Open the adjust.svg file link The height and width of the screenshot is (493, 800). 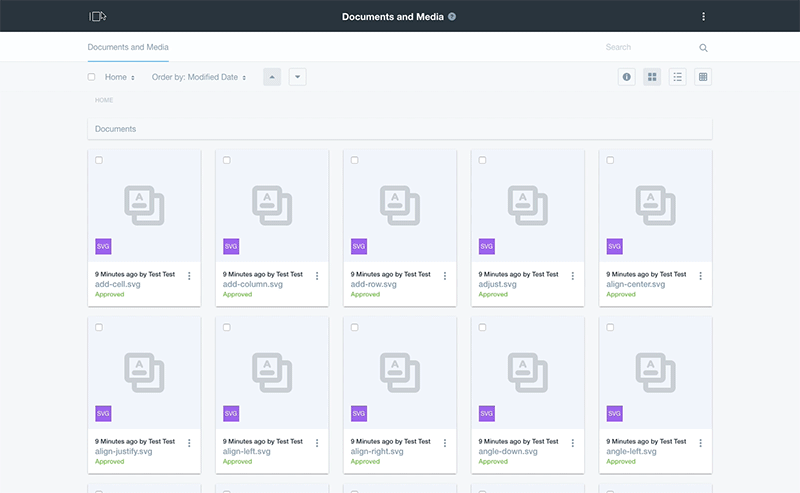point(498,284)
